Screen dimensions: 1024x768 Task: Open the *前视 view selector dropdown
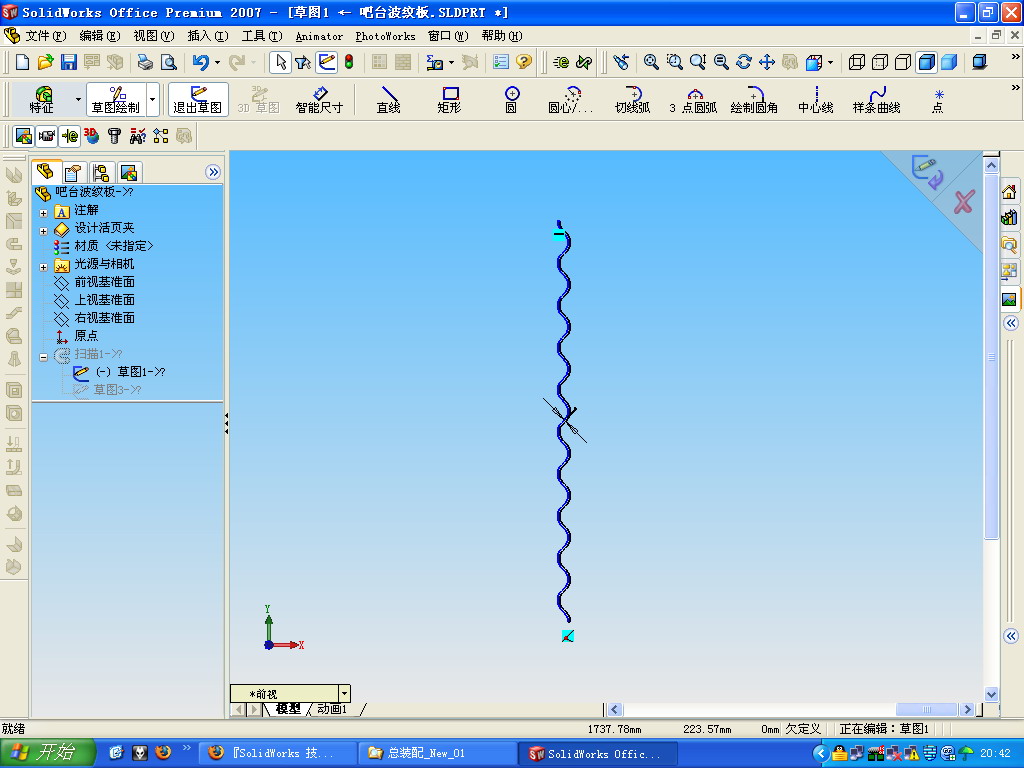tap(344, 694)
